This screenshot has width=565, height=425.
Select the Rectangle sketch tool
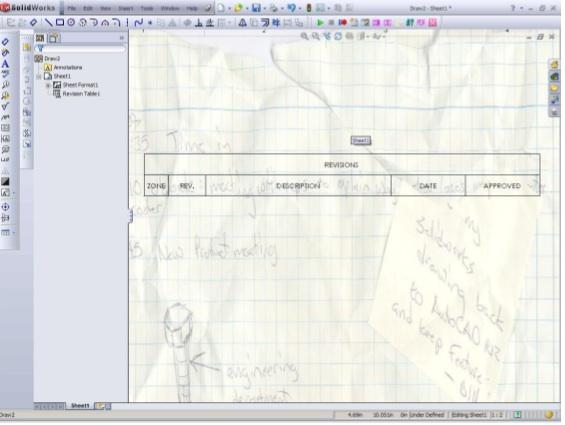pos(60,23)
